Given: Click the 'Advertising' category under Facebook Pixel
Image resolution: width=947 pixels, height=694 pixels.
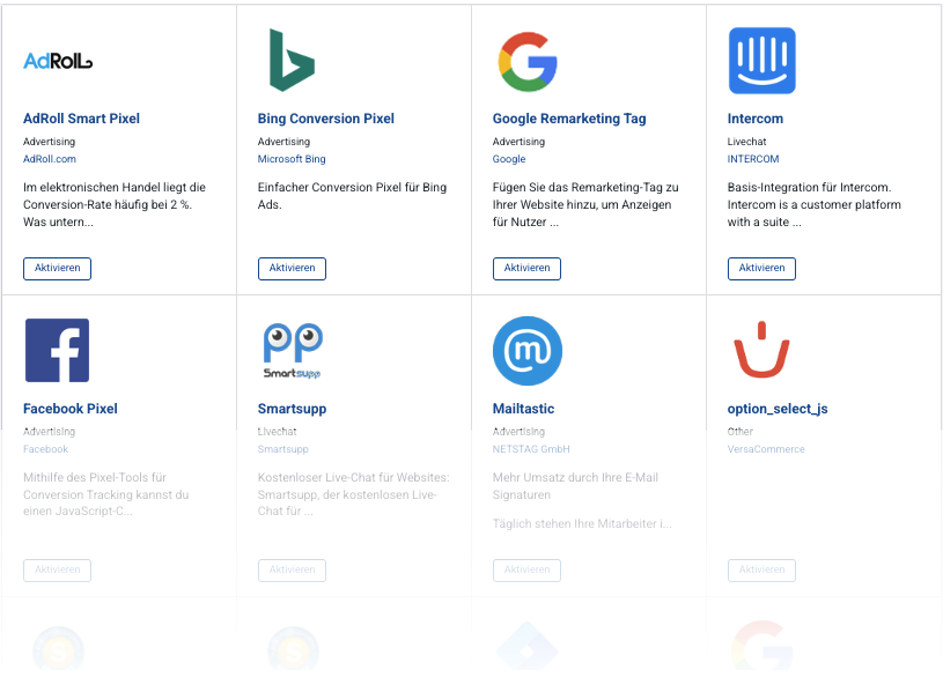Looking at the screenshot, I should (50, 431).
